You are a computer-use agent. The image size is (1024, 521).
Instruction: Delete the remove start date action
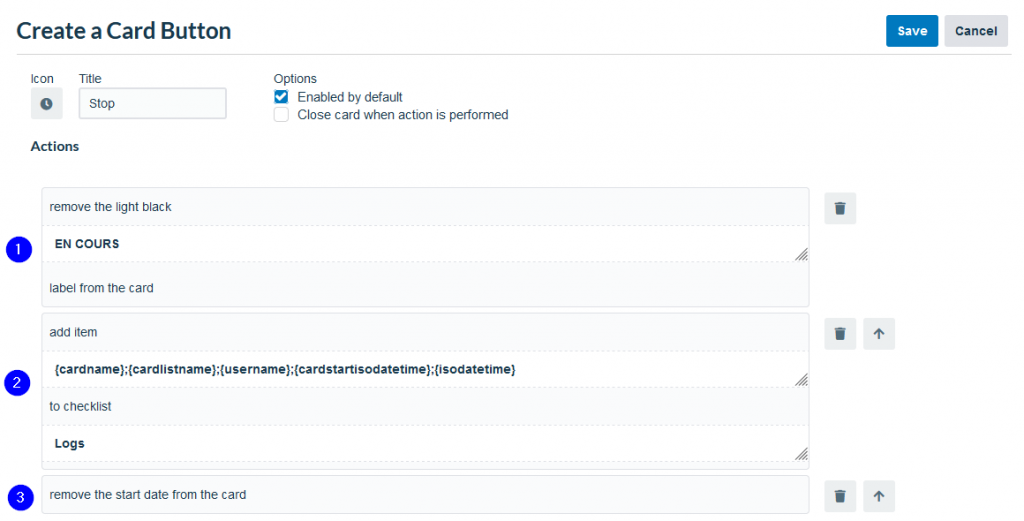pos(840,496)
